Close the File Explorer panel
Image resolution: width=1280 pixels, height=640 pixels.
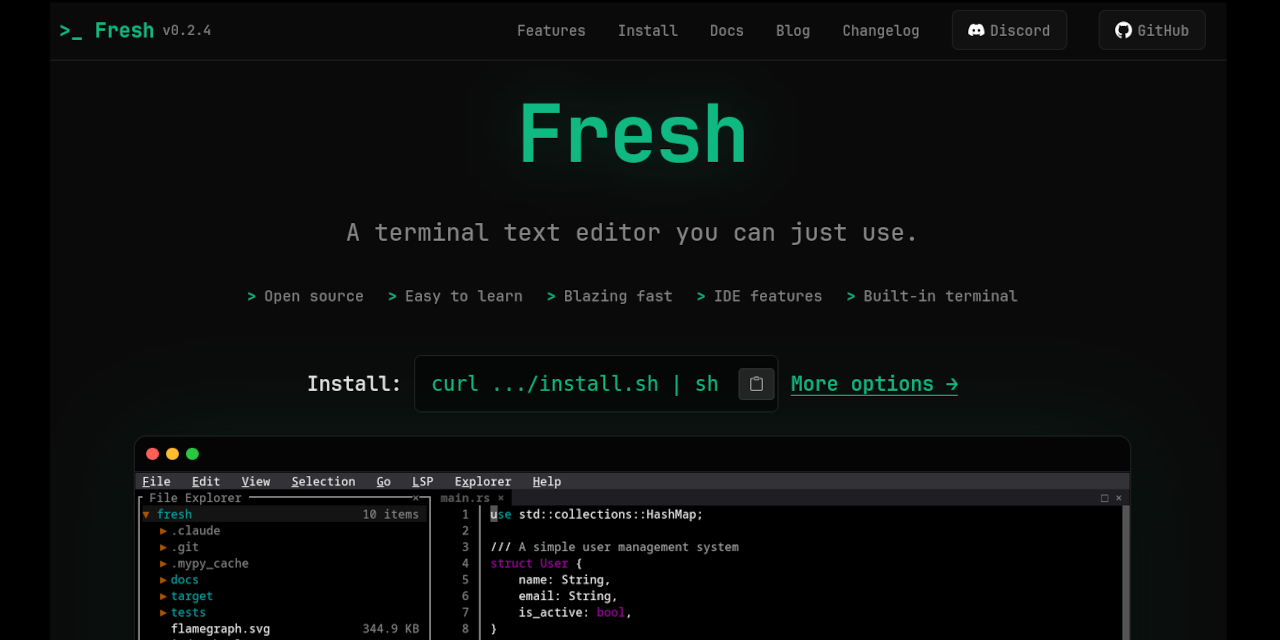416,498
